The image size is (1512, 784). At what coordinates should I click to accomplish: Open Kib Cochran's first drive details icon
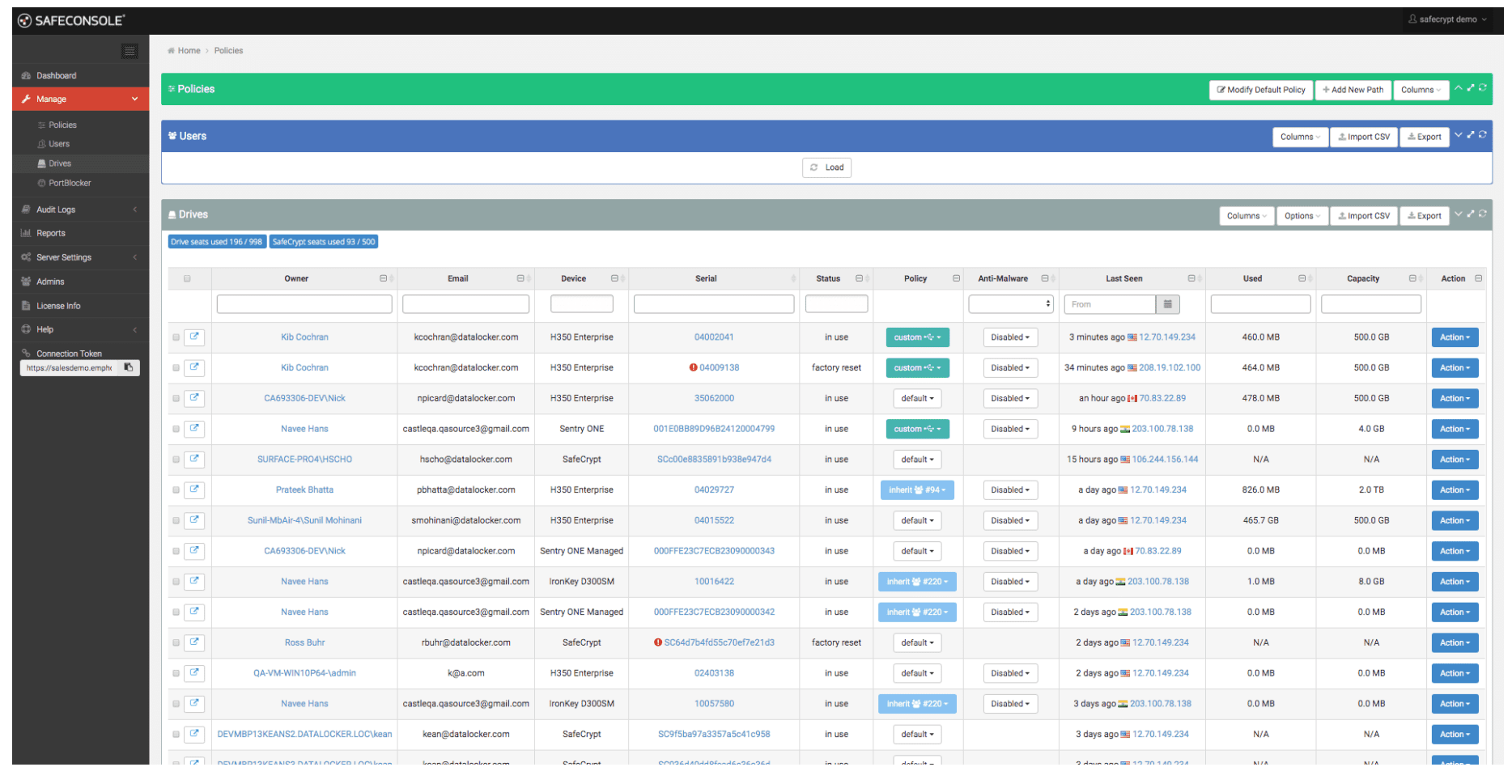(194, 337)
